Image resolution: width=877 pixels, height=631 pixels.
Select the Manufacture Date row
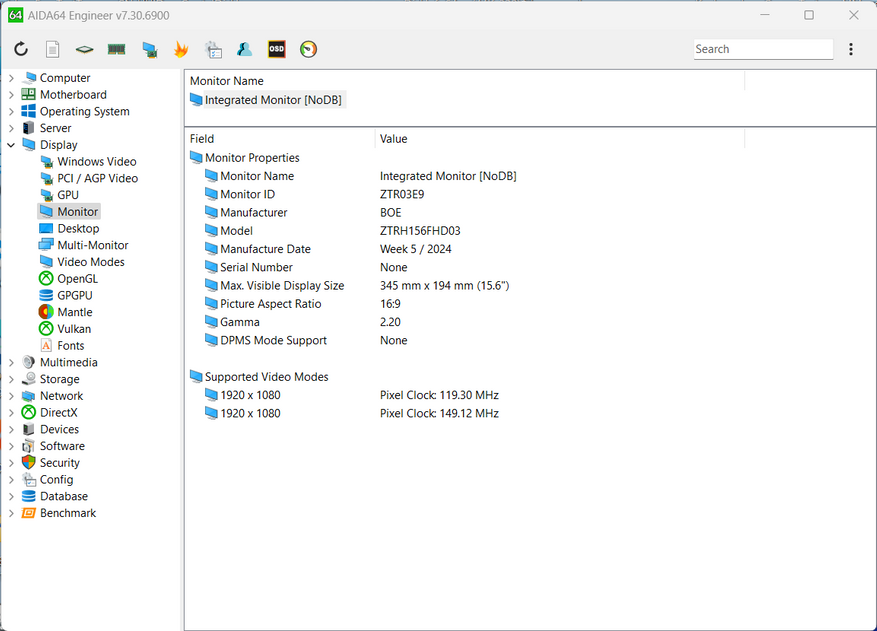(x=265, y=249)
